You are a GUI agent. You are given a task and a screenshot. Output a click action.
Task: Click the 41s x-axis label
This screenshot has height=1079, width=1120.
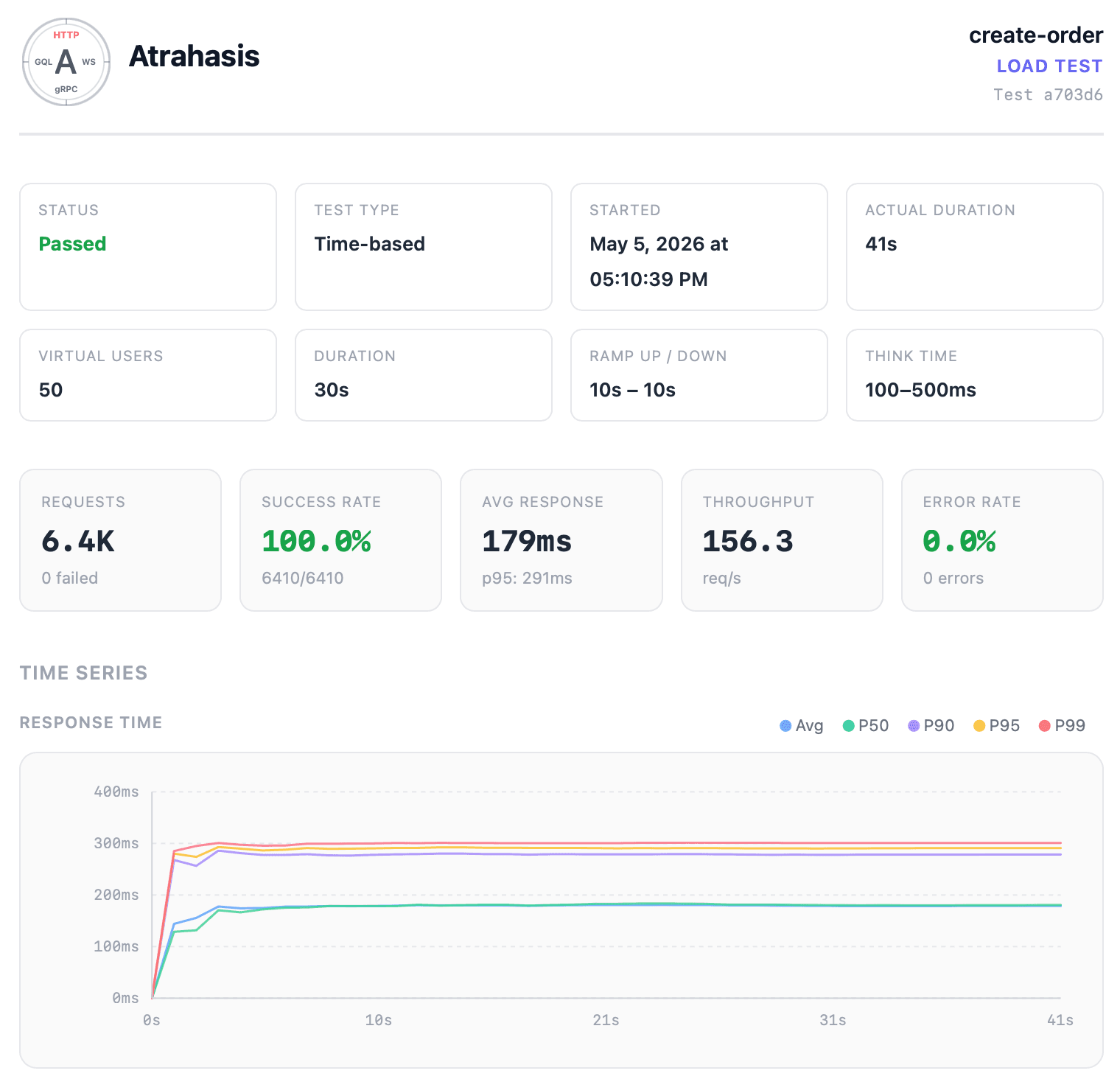[x=1060, y=1020]
